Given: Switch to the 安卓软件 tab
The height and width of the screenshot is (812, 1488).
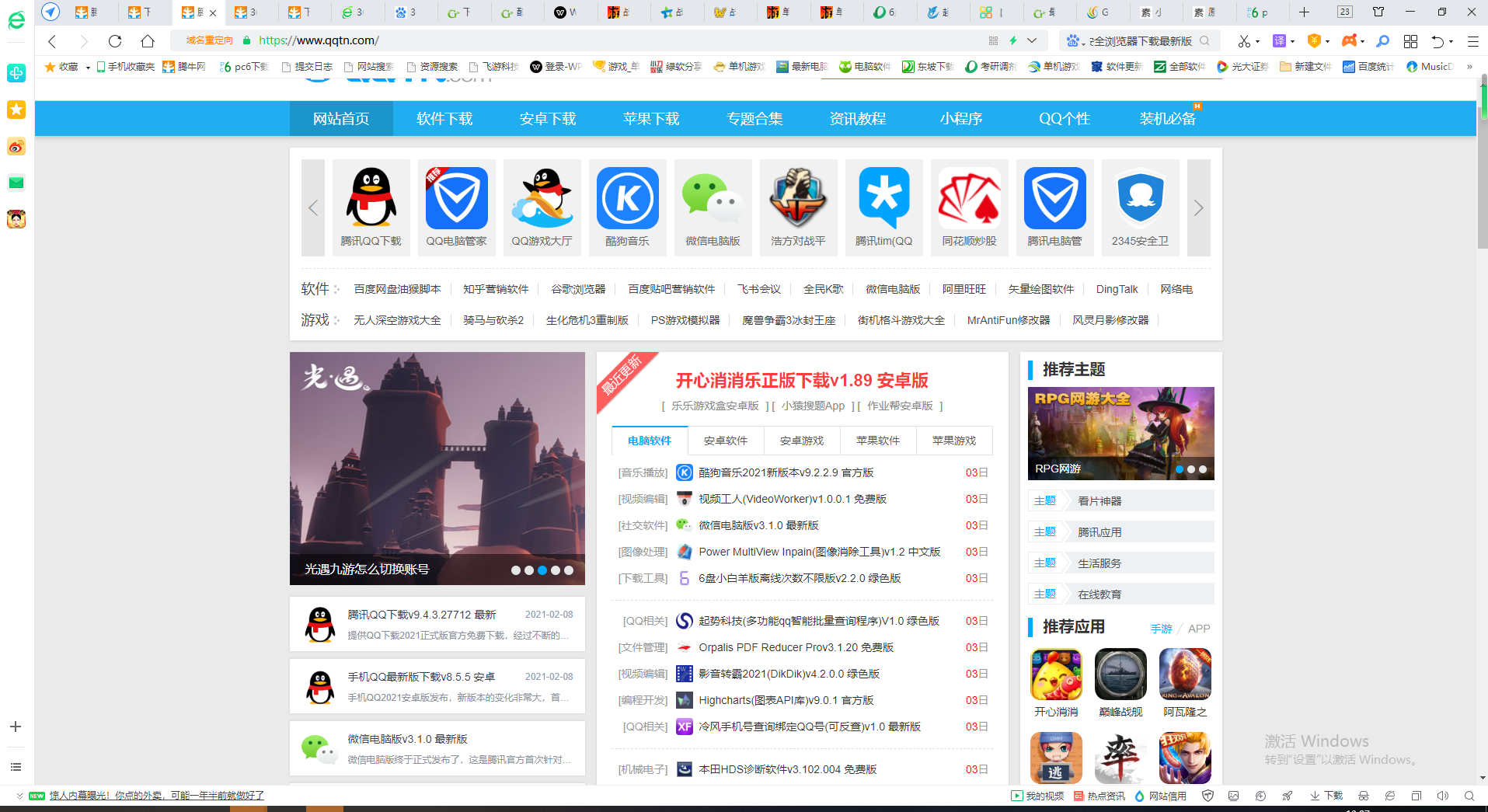Looking at the screenshot, I should click(726, 441).
